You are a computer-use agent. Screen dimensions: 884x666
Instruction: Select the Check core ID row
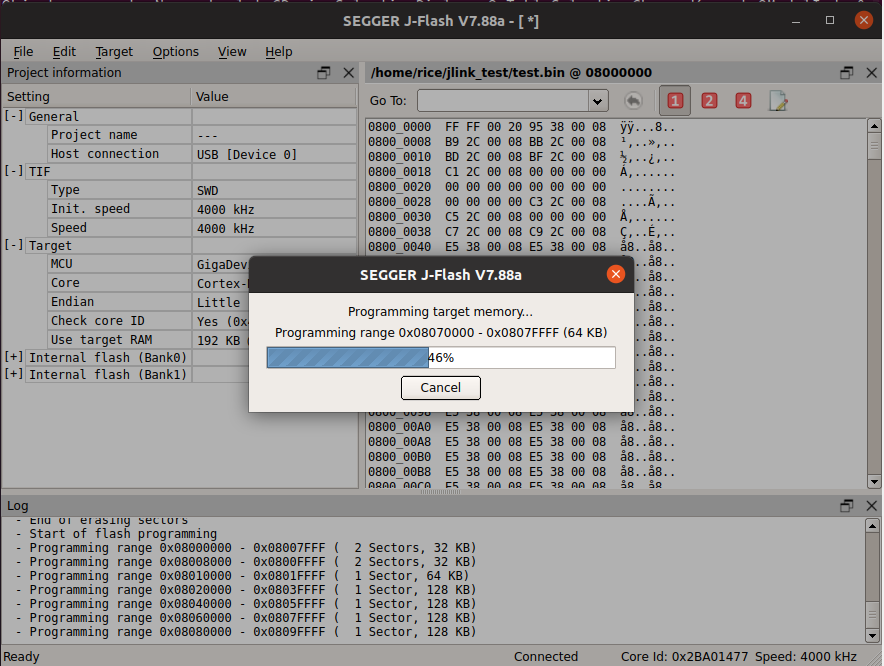click(x=149, y=321)
